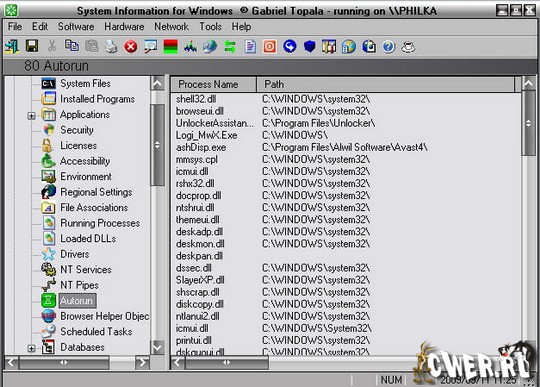Open the Software menu
This screenshot has height=387, width=540.
[x=76, y=27]
